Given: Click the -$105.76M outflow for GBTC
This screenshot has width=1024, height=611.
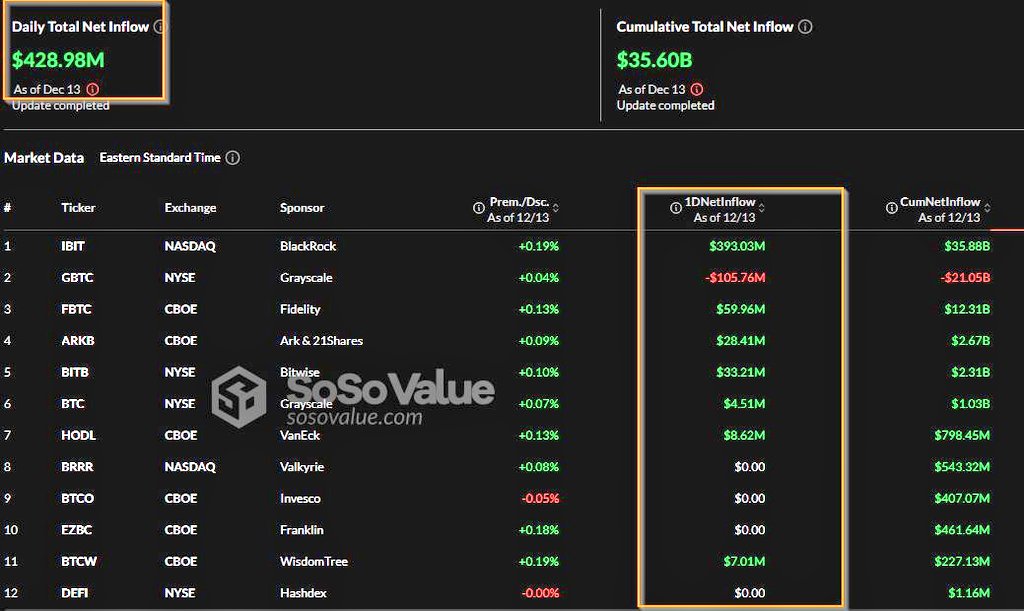Looking at the screenshot, I should 735,277.
